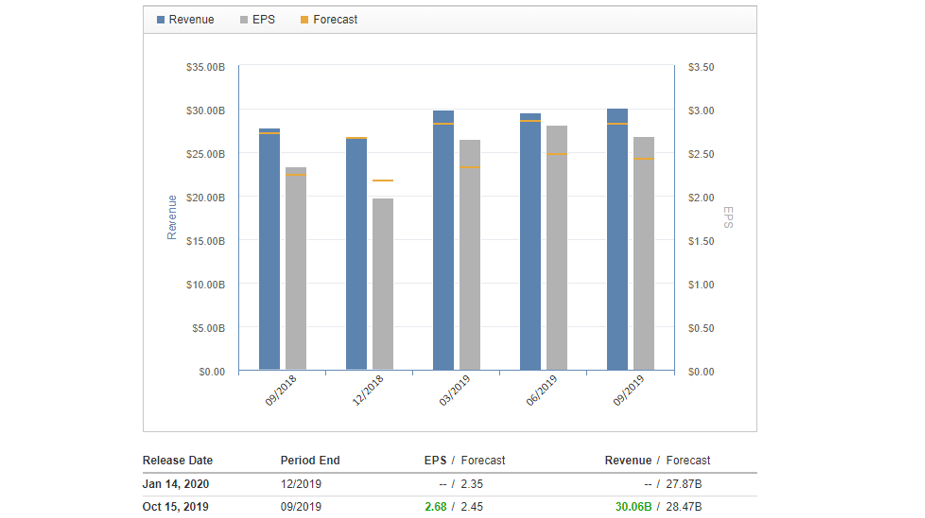Image resolution: width=925 pixels, height=518 pixels.
Task: Select the blue Revenue bar for 03/2019
Action: pos(443,240)
